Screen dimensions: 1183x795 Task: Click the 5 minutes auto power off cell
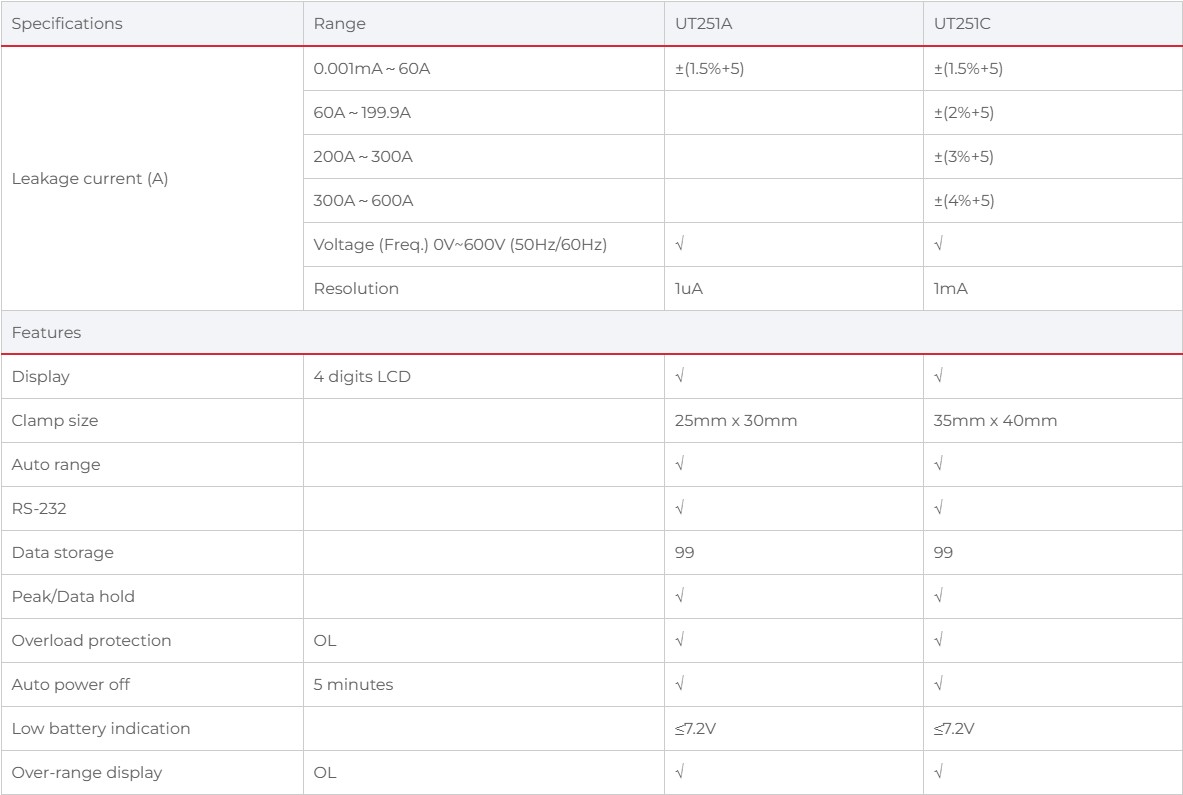coord(353,685)
